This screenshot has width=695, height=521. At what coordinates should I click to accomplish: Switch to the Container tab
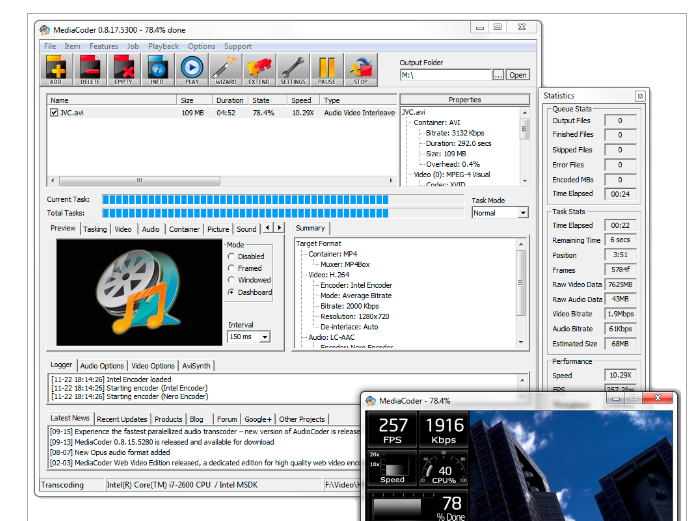point(183,229)
